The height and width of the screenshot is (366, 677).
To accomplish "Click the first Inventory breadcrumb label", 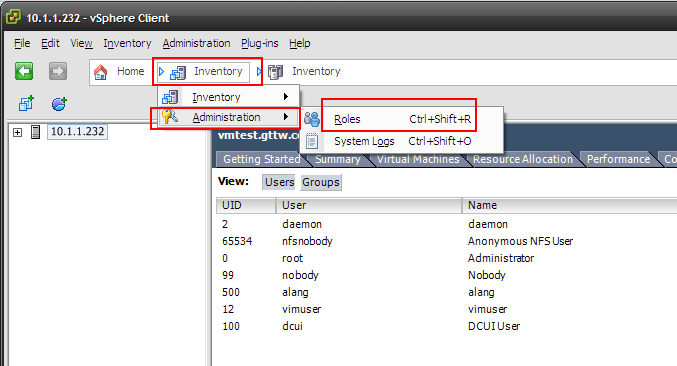I will coord(218,71).
